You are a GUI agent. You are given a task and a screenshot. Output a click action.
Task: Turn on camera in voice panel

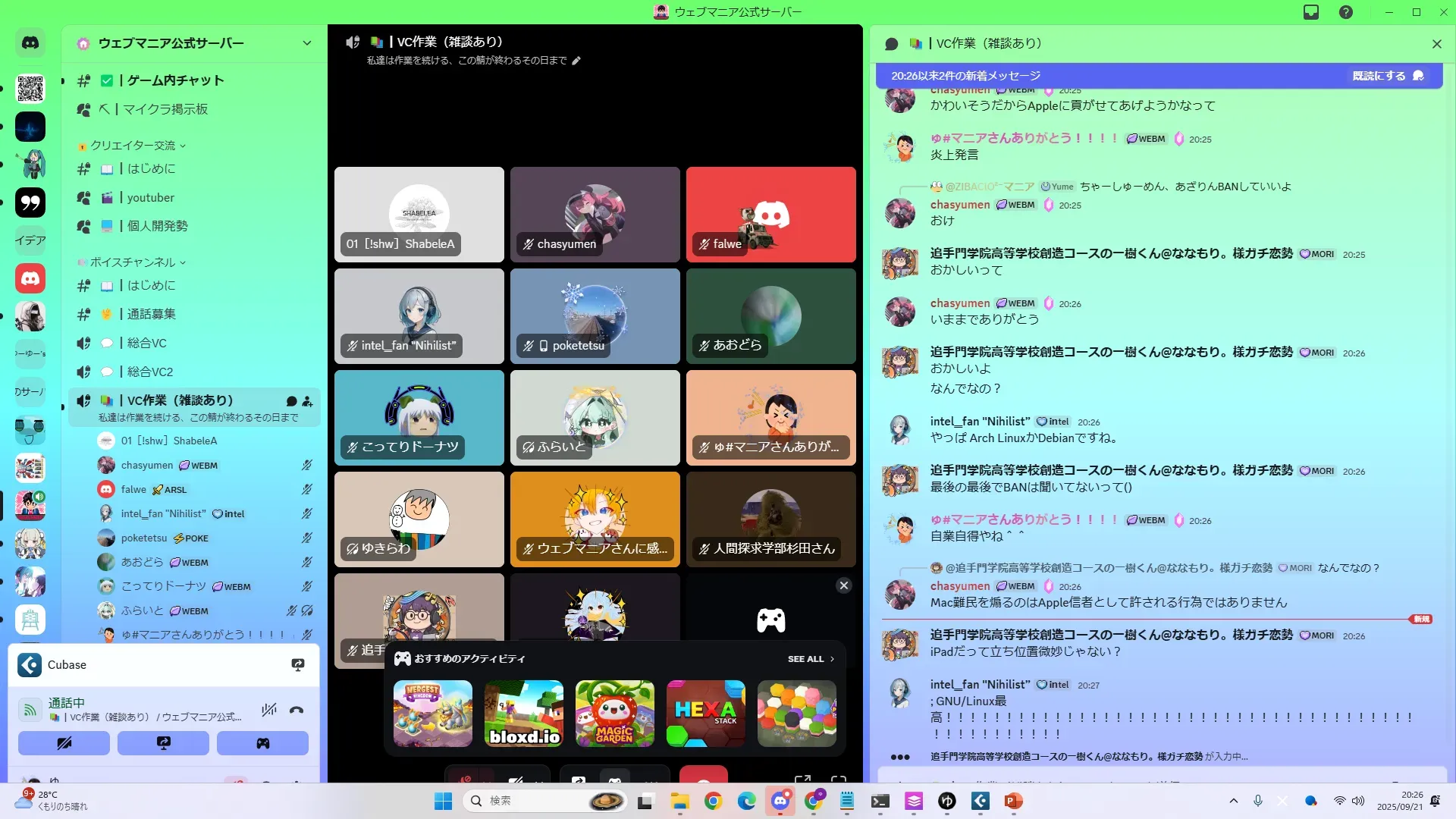coord(64,743)
